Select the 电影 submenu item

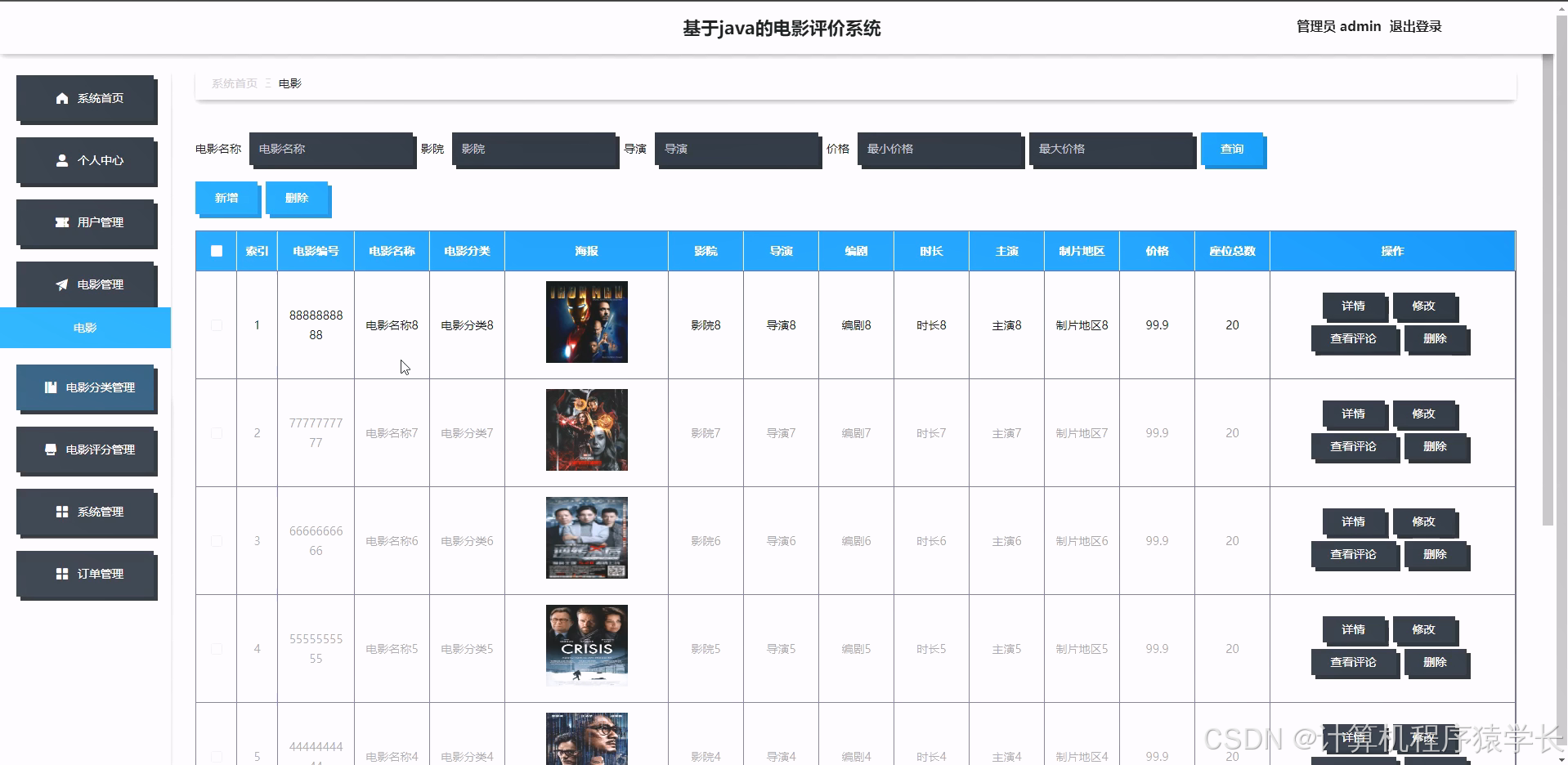point(85,328)
